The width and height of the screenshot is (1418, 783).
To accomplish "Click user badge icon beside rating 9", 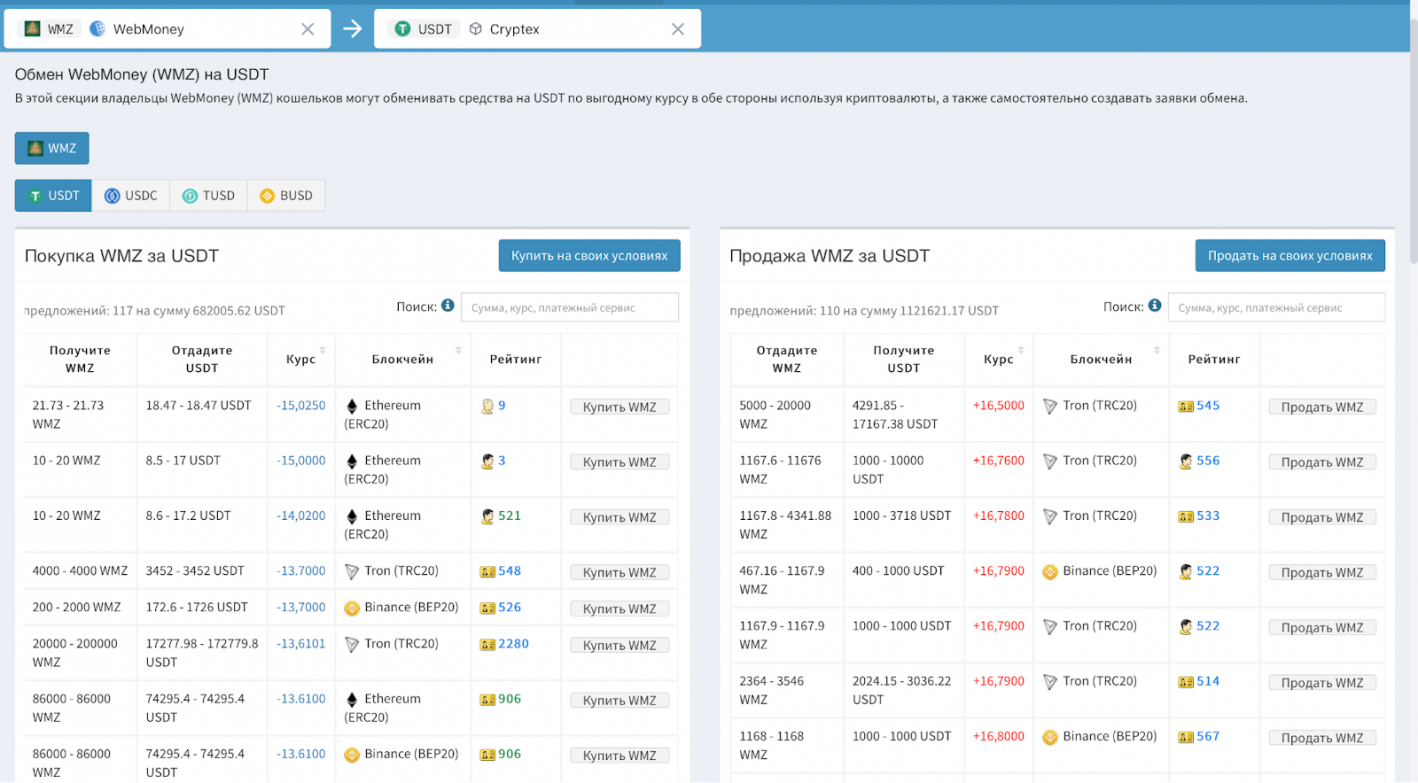I will [487, 406].
